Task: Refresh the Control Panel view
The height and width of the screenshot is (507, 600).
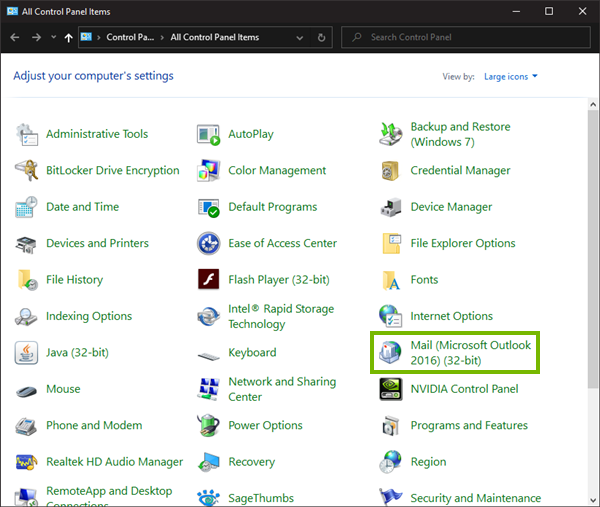Action: (x=321, y=37)
